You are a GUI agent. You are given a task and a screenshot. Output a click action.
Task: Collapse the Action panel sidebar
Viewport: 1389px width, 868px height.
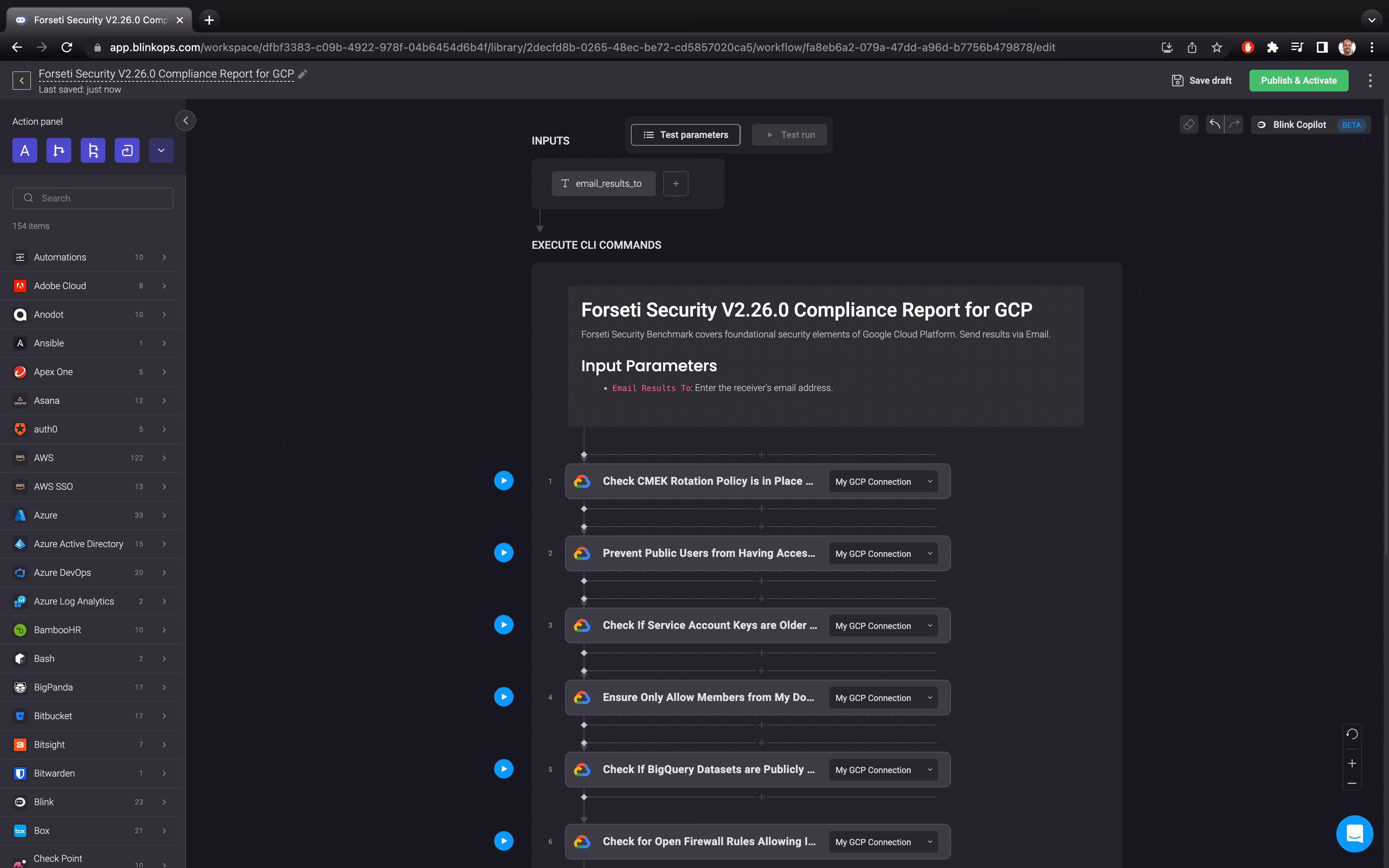[185, 121]
